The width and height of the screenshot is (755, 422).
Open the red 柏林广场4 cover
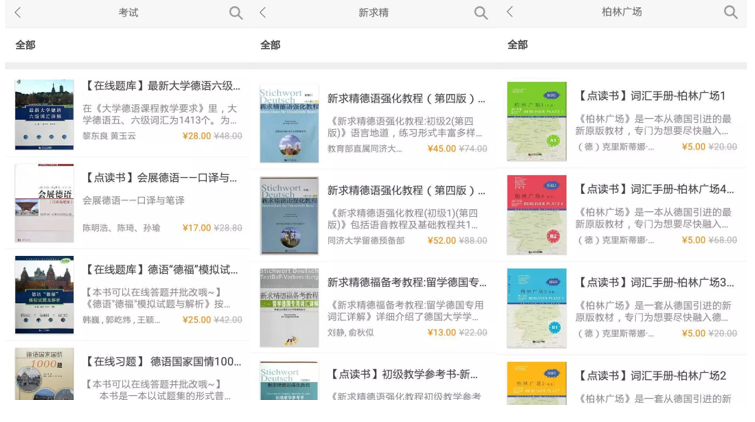pos(537,215)
